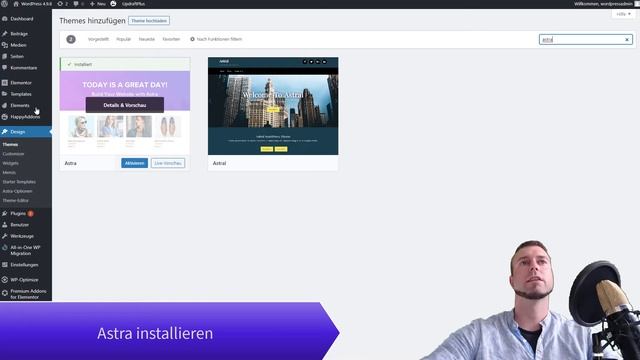This screenshot has width=640, height=360.
Task: Open Themes submenu item
Action: click(10, 144)
